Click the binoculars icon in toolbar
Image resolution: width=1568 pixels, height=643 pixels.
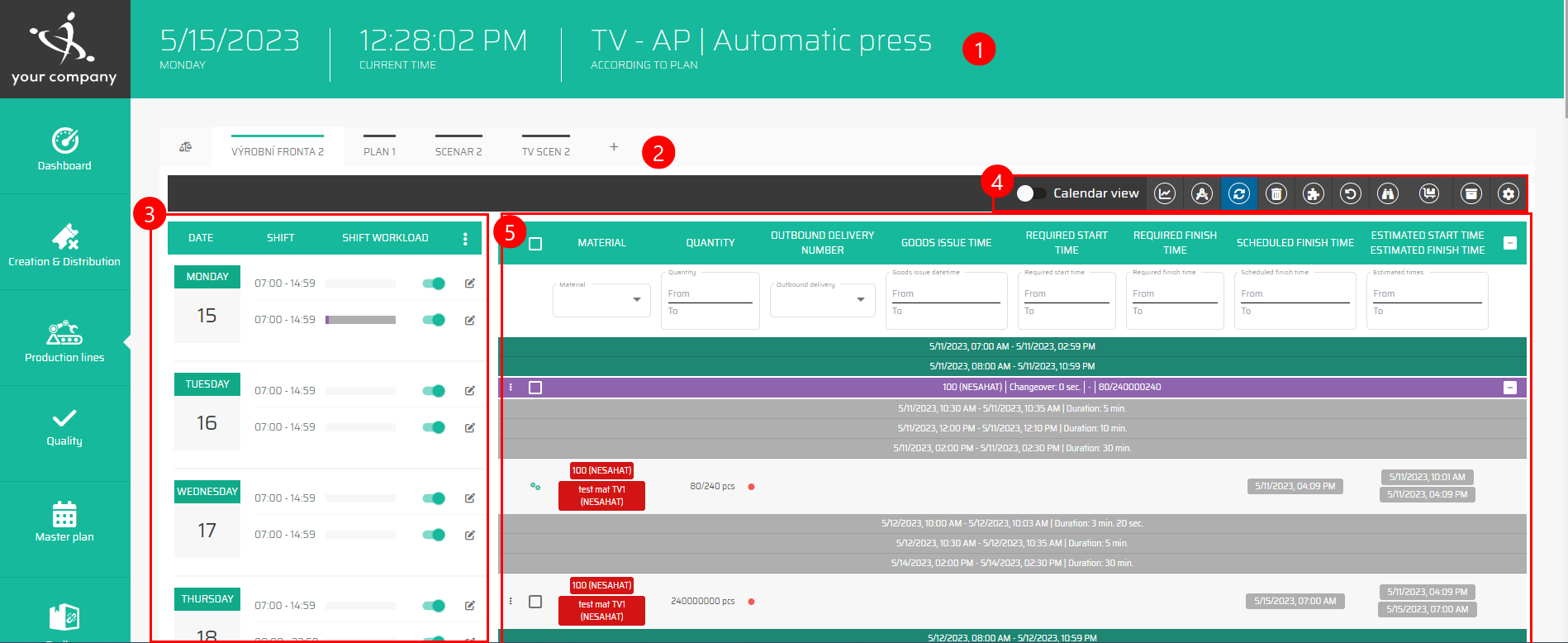pyautogui.click(x=1388, y=193)
